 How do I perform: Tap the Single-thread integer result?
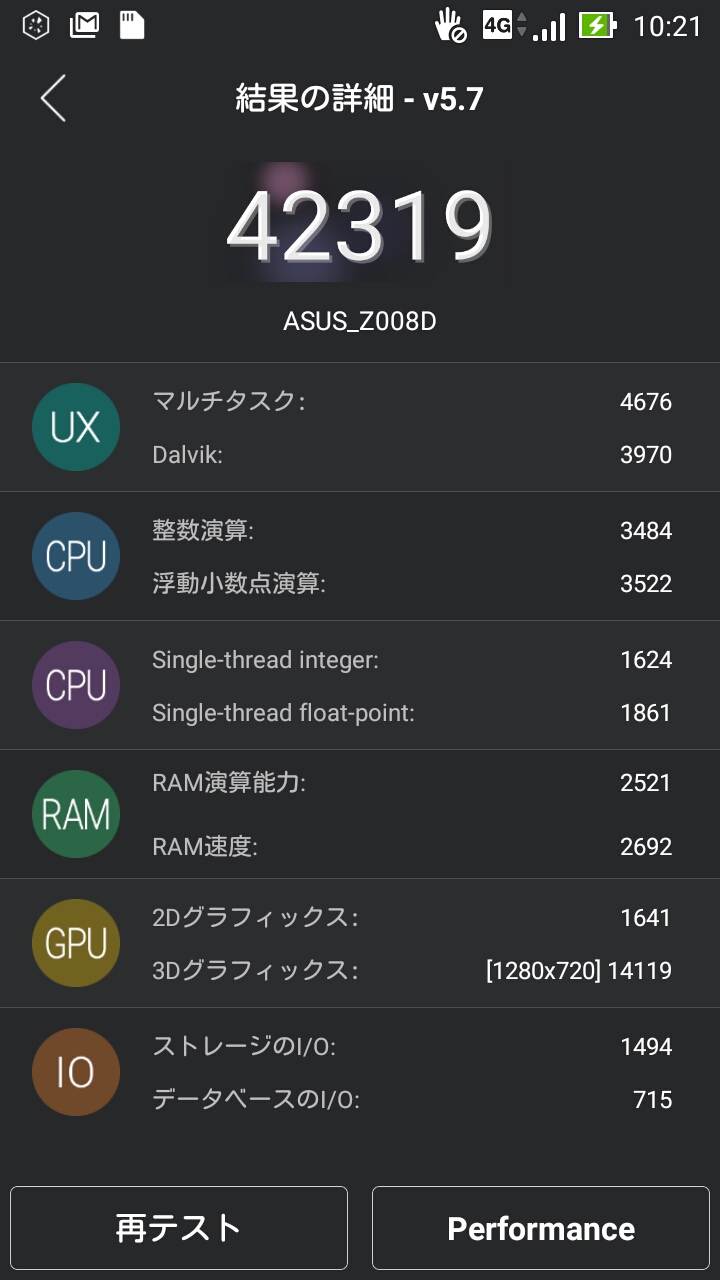coord(410,660)
